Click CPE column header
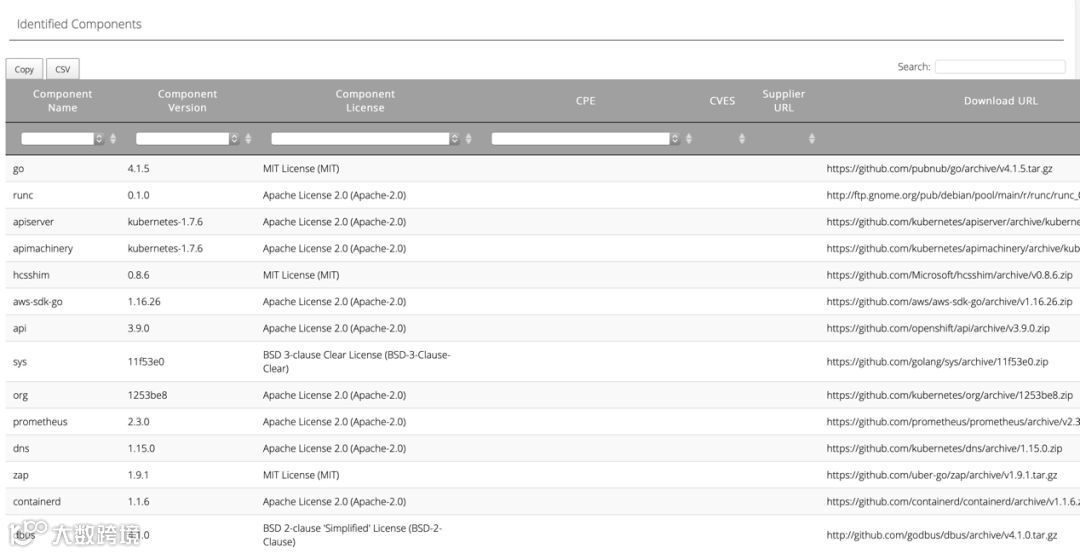 (585, 101)
